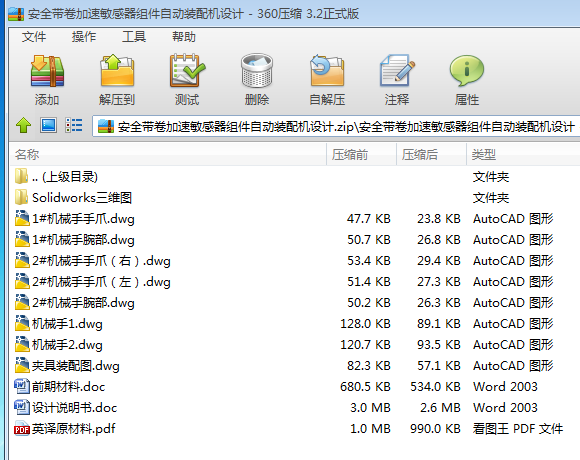Click the file name 2#机械手手爪（右）.dwg

click(x=101, y=261)
